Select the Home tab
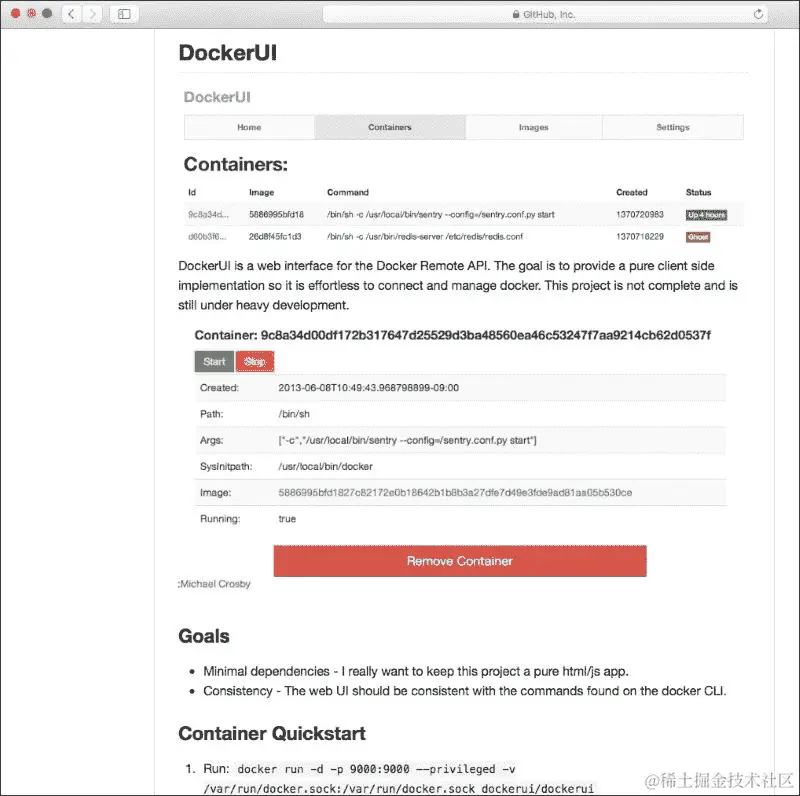 click(249, 127)
